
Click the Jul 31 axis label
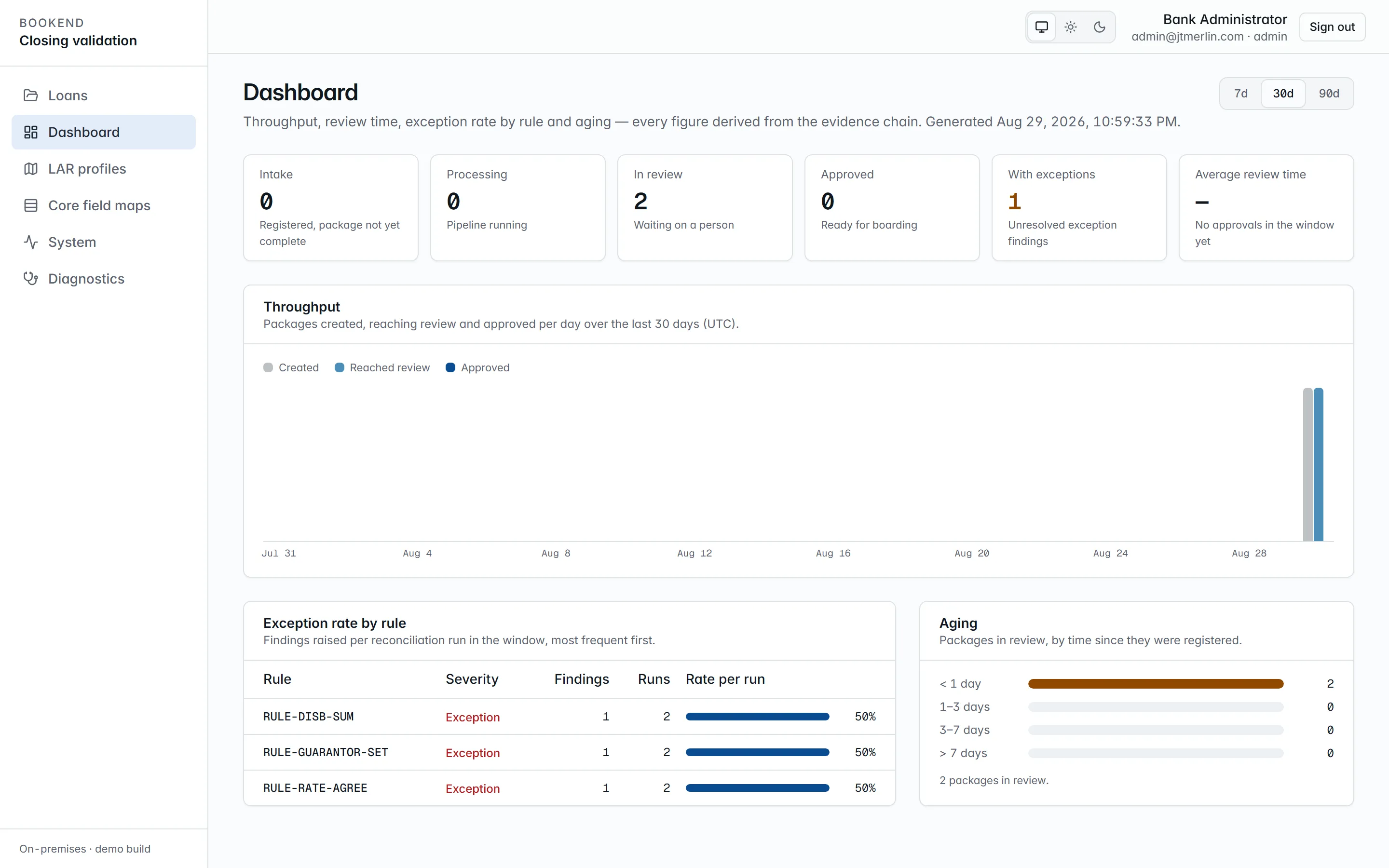point(278,554)
